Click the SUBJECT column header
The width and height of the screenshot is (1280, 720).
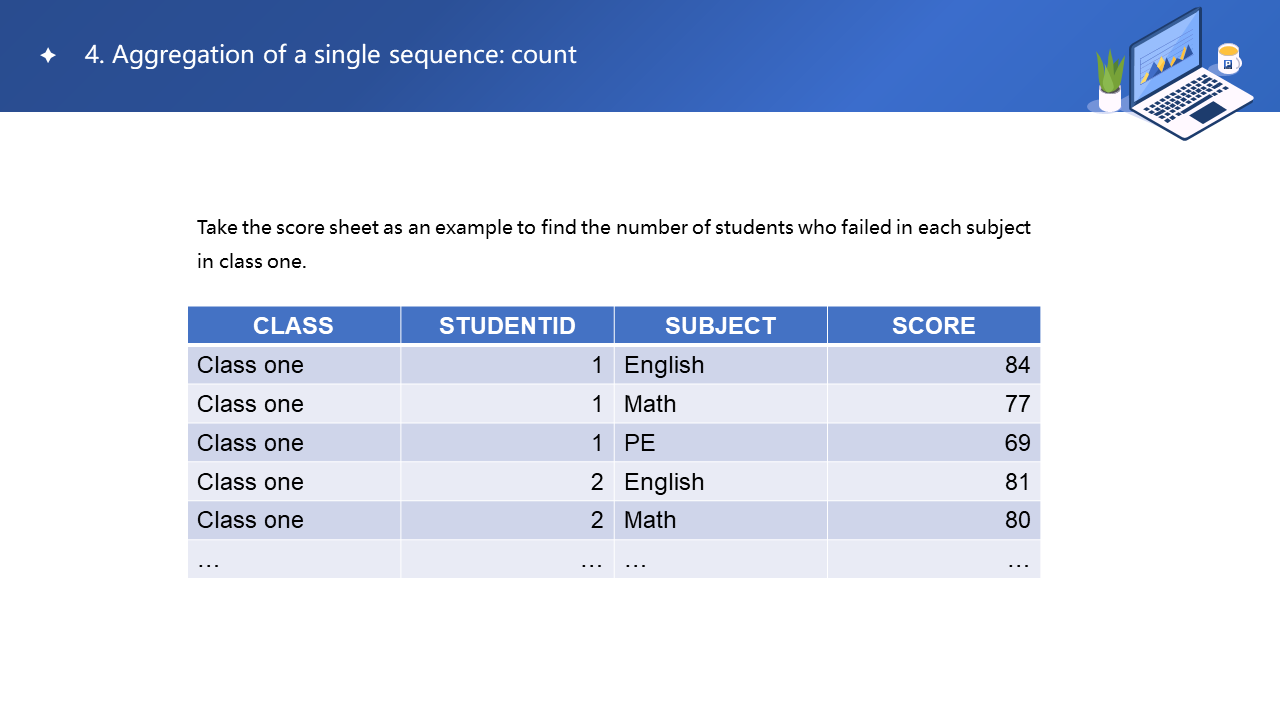pos(720,326)
